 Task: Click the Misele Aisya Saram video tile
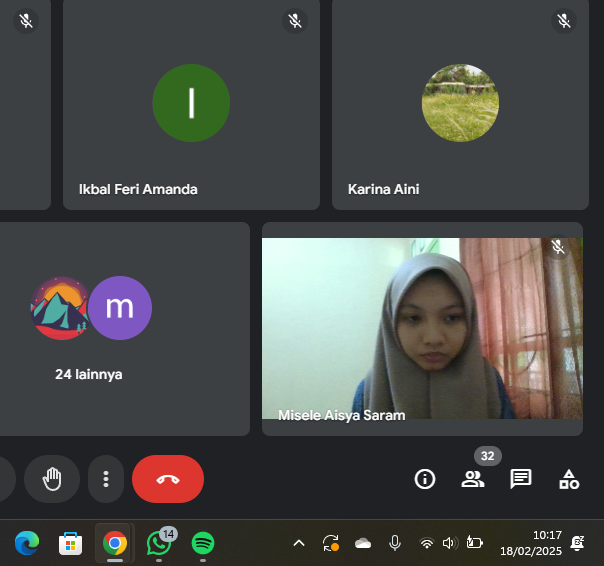[x=422, y=328]
